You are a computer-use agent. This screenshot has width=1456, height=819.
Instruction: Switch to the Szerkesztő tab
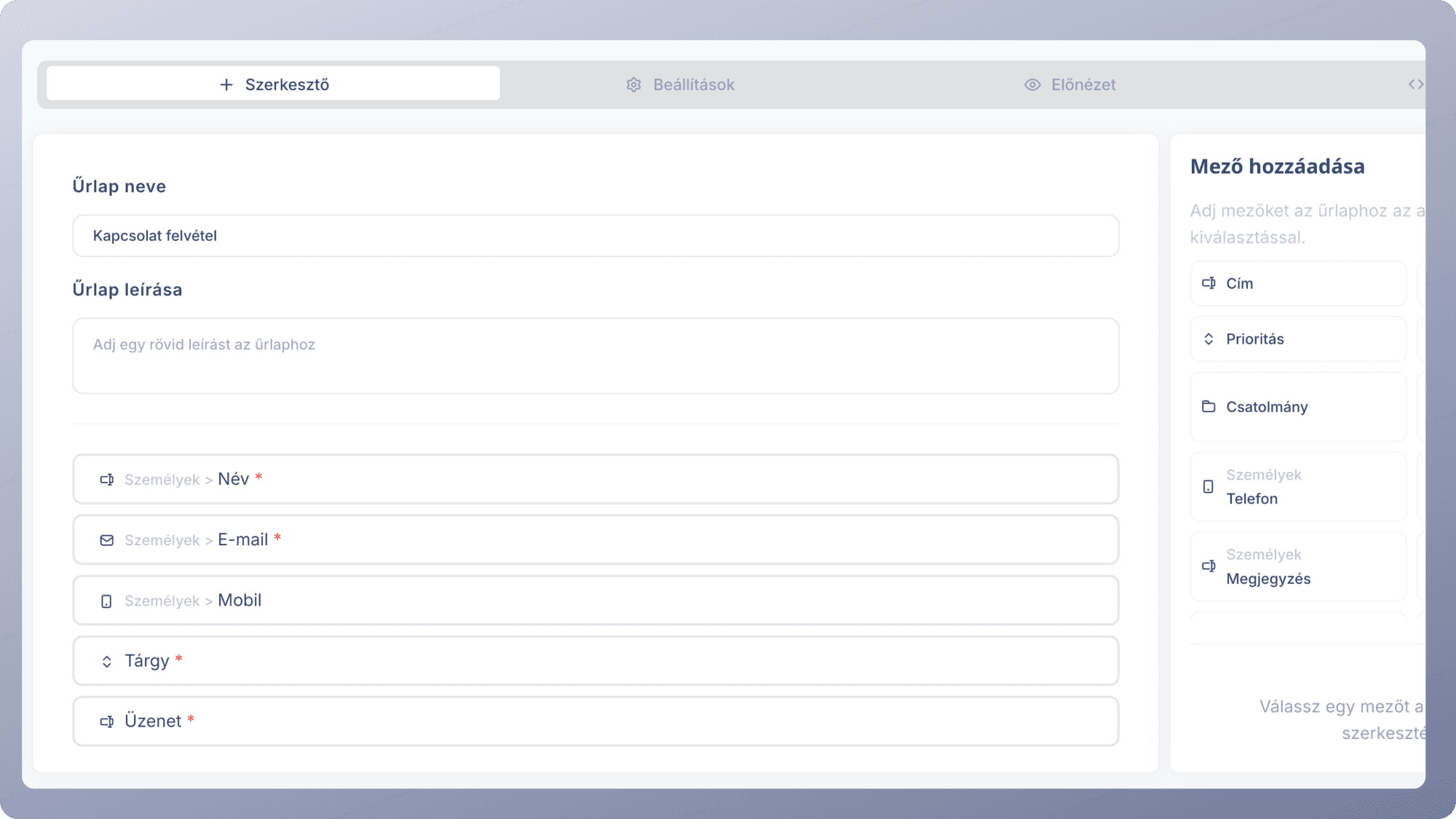273,84
